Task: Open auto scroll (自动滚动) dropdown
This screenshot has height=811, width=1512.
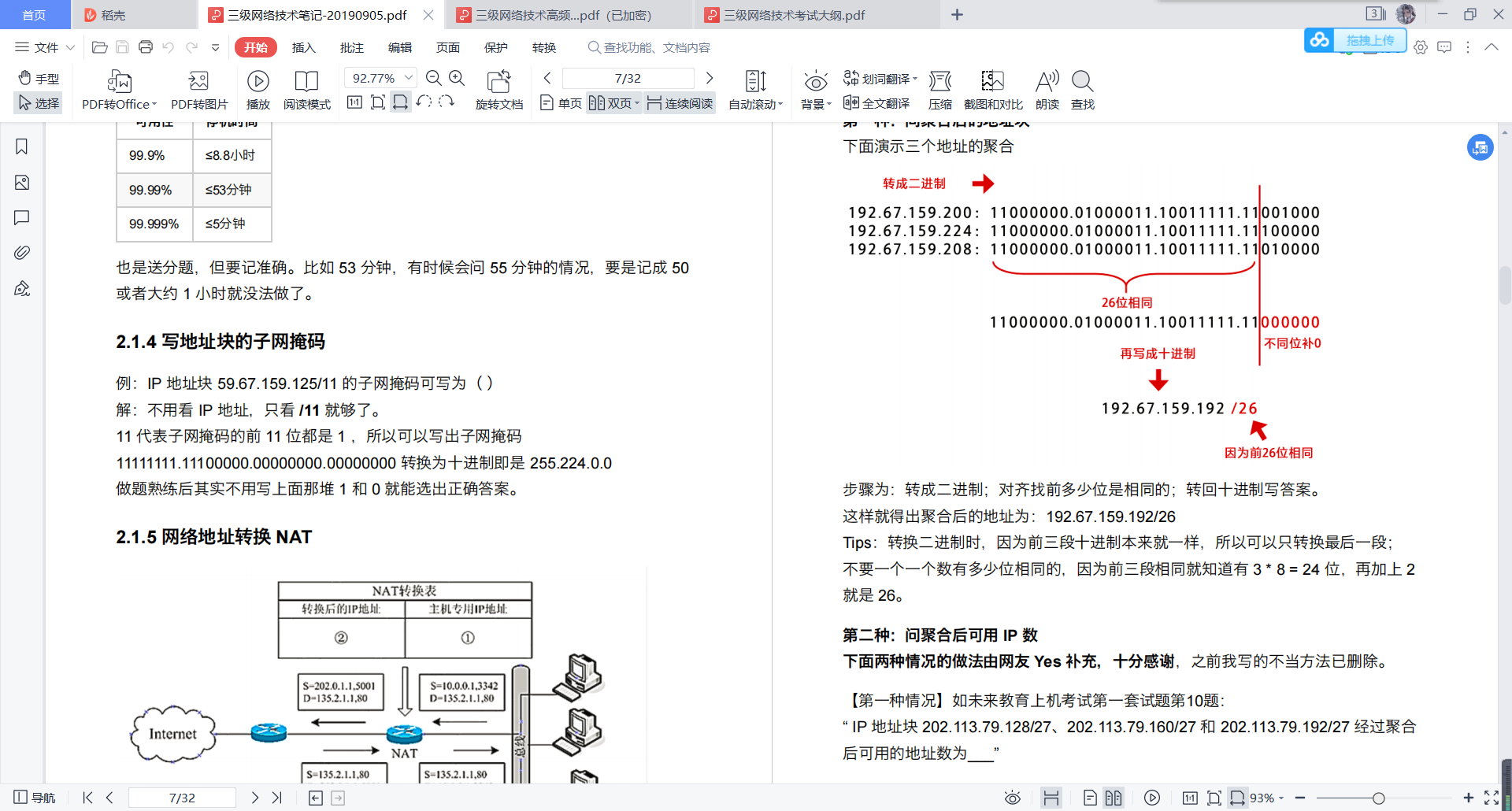Action: click(x=755, y=91)
